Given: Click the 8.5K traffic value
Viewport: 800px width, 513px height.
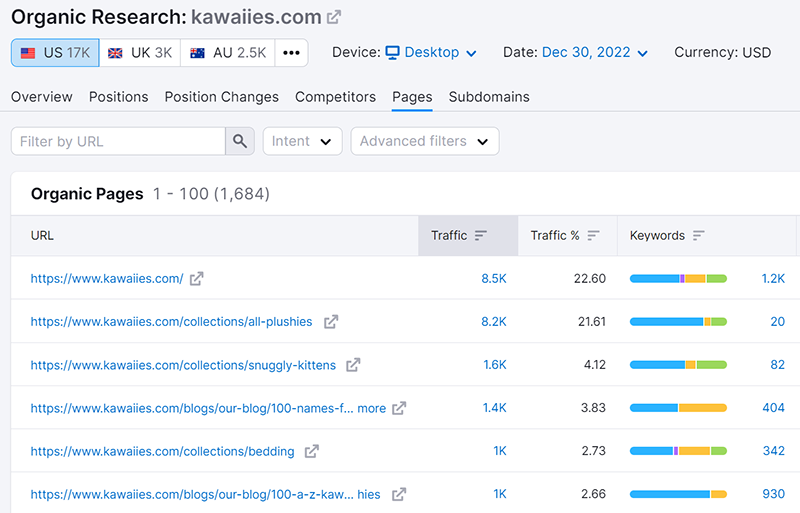Looking at the screenshot, I should click(494, 279).
